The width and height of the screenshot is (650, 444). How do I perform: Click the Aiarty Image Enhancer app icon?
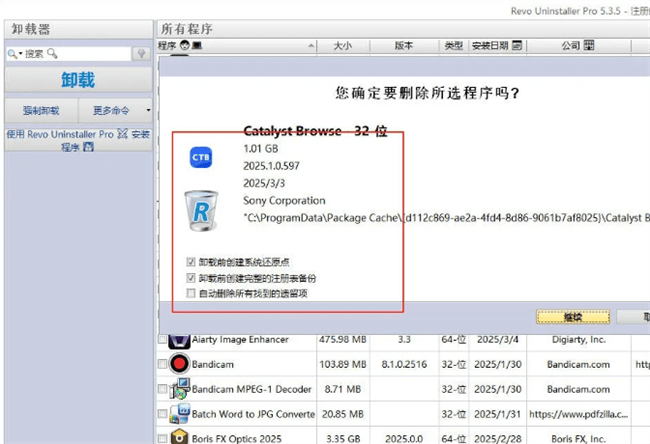[179, 341]
